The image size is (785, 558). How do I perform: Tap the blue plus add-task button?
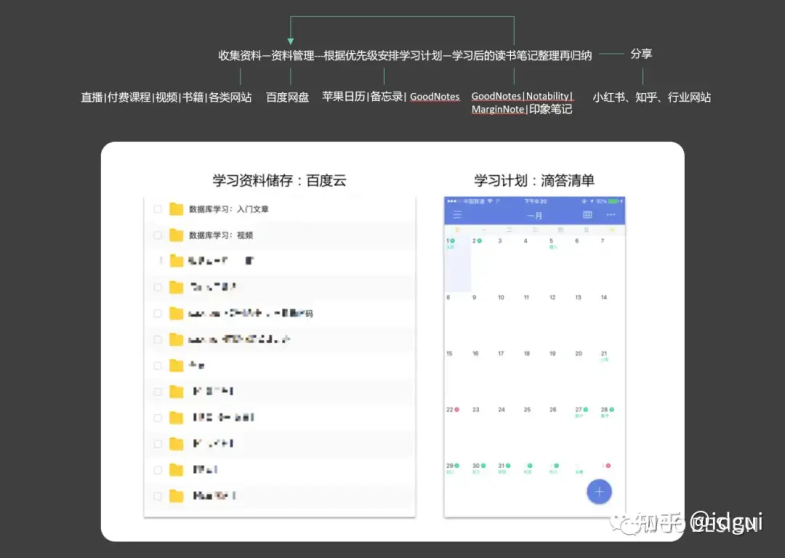pyautogui.click(x=598, y=491)
